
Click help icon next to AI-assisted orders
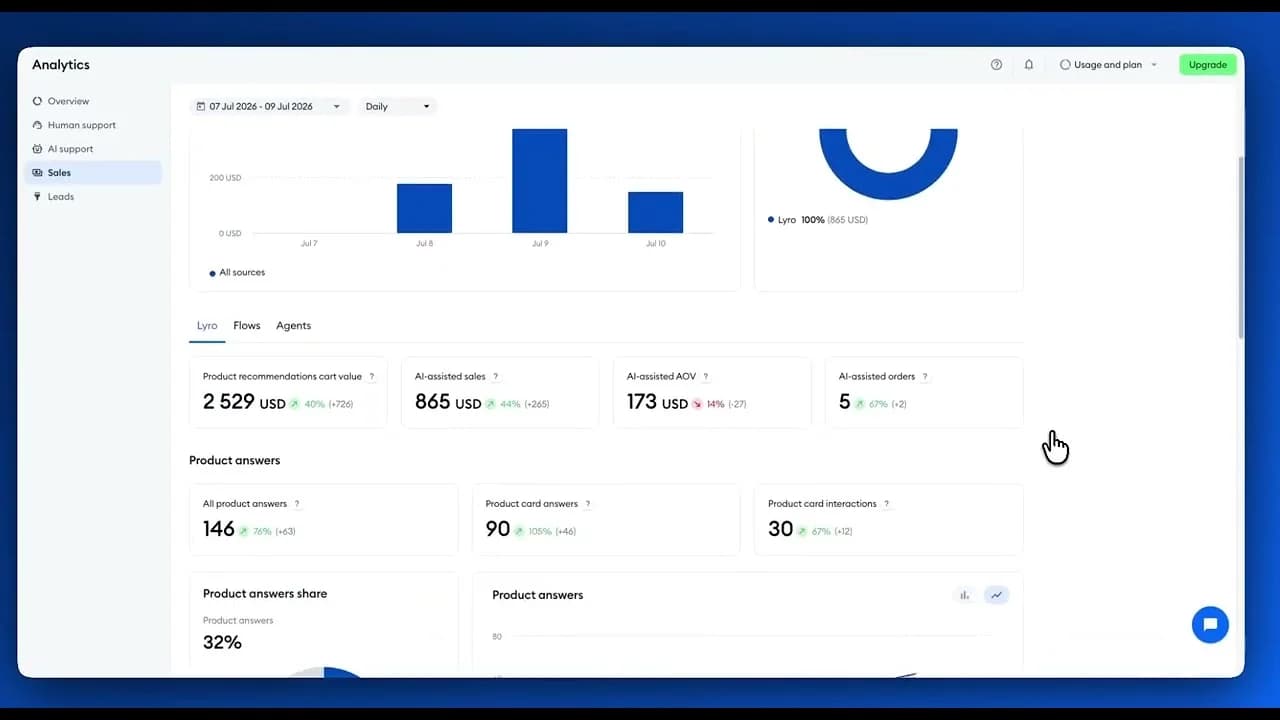pos(925,377)
